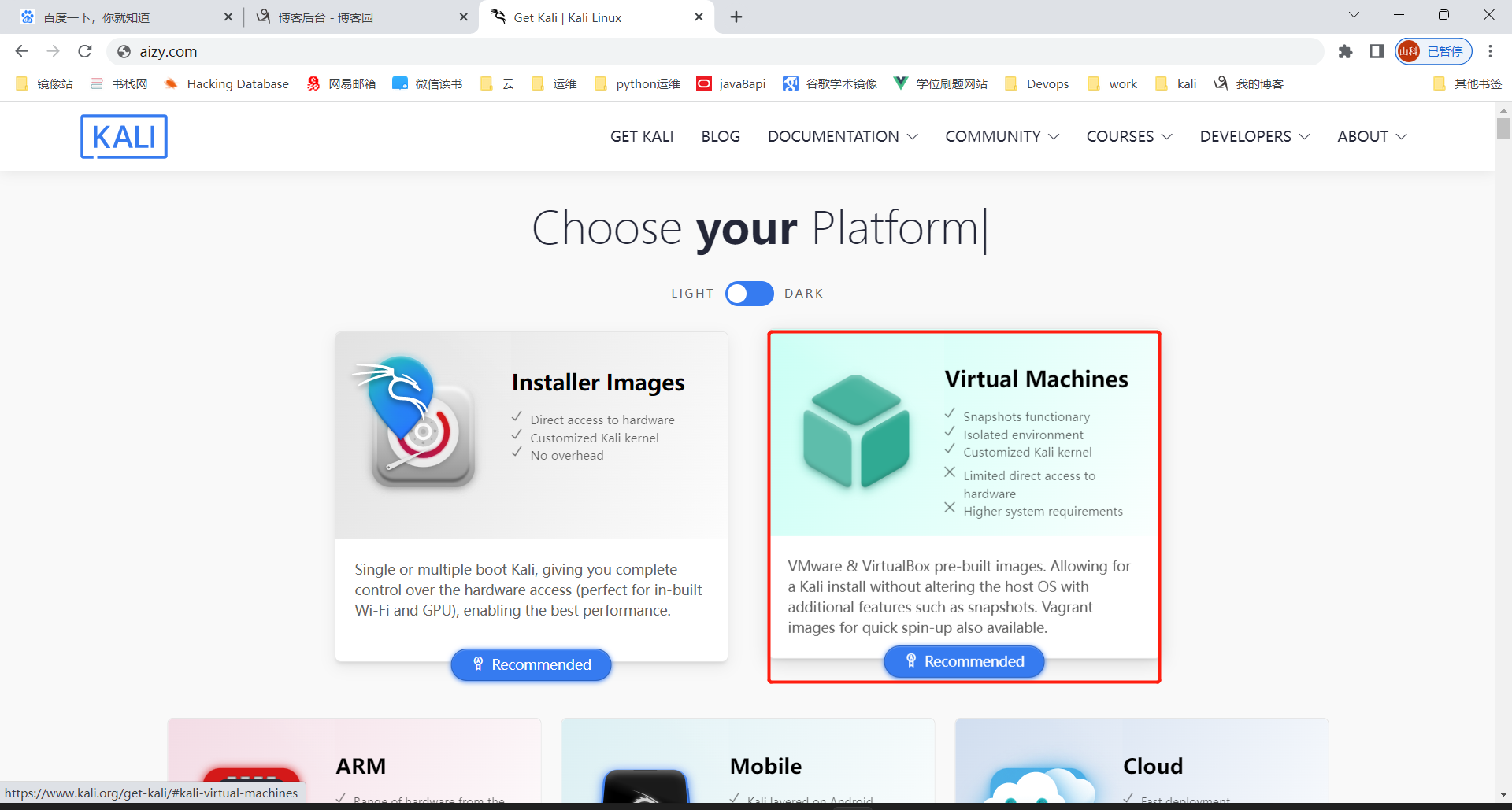Viewport: 1512px width, 810px height.
Task: Open the BLOG navigation link
Action: (x=721, y=136)
